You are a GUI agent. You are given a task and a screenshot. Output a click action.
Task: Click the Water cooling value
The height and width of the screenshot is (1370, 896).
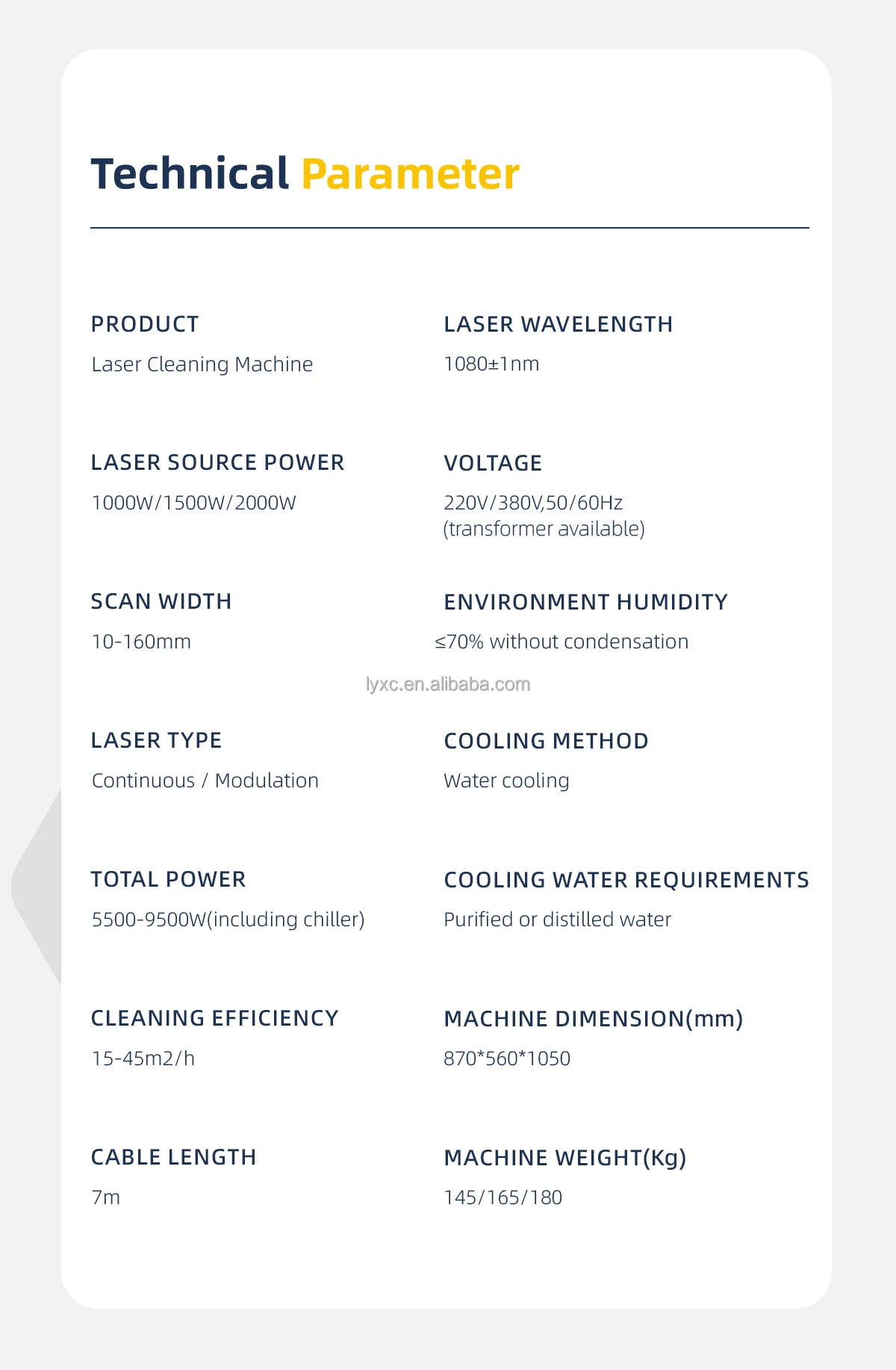pyautogui.click(x=506, y=781)
